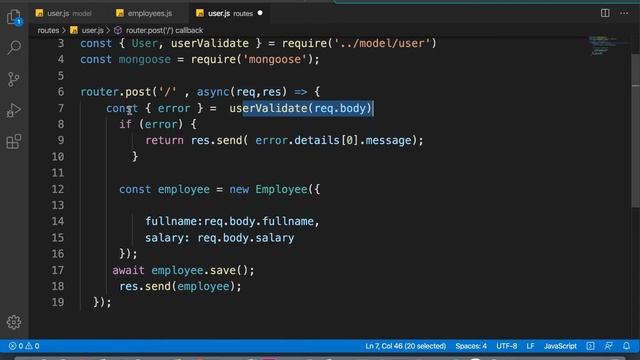The height and width of the screenshot is (360, 640).
Task: Open the Manage gear menu
Action: 13,322
